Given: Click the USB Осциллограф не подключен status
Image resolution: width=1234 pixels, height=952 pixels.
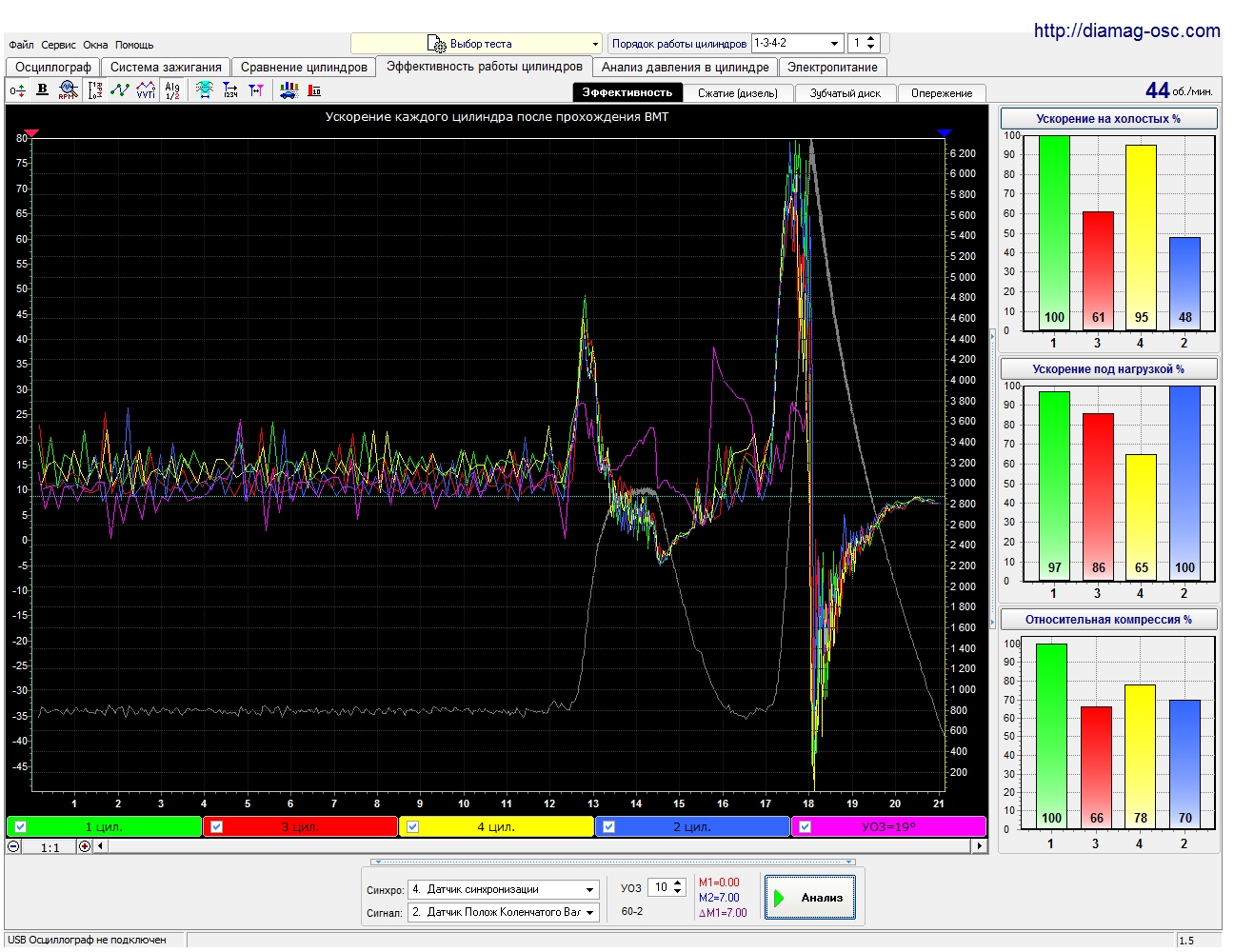Looking at the screenshot, I should coord(88,941).
